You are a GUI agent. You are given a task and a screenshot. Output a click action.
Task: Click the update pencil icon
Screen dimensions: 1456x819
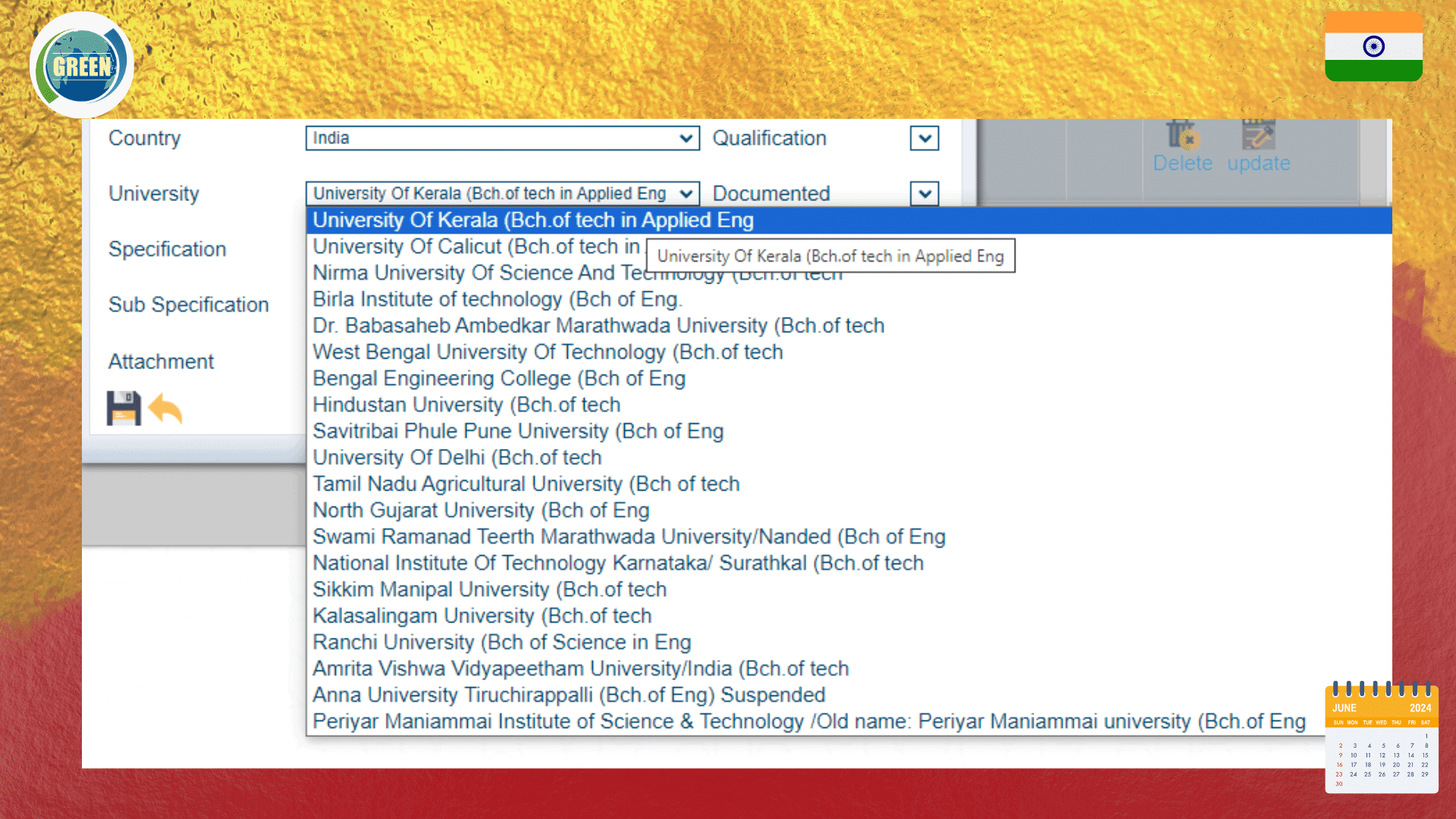pyautogui.click(x=1258, y=135)
